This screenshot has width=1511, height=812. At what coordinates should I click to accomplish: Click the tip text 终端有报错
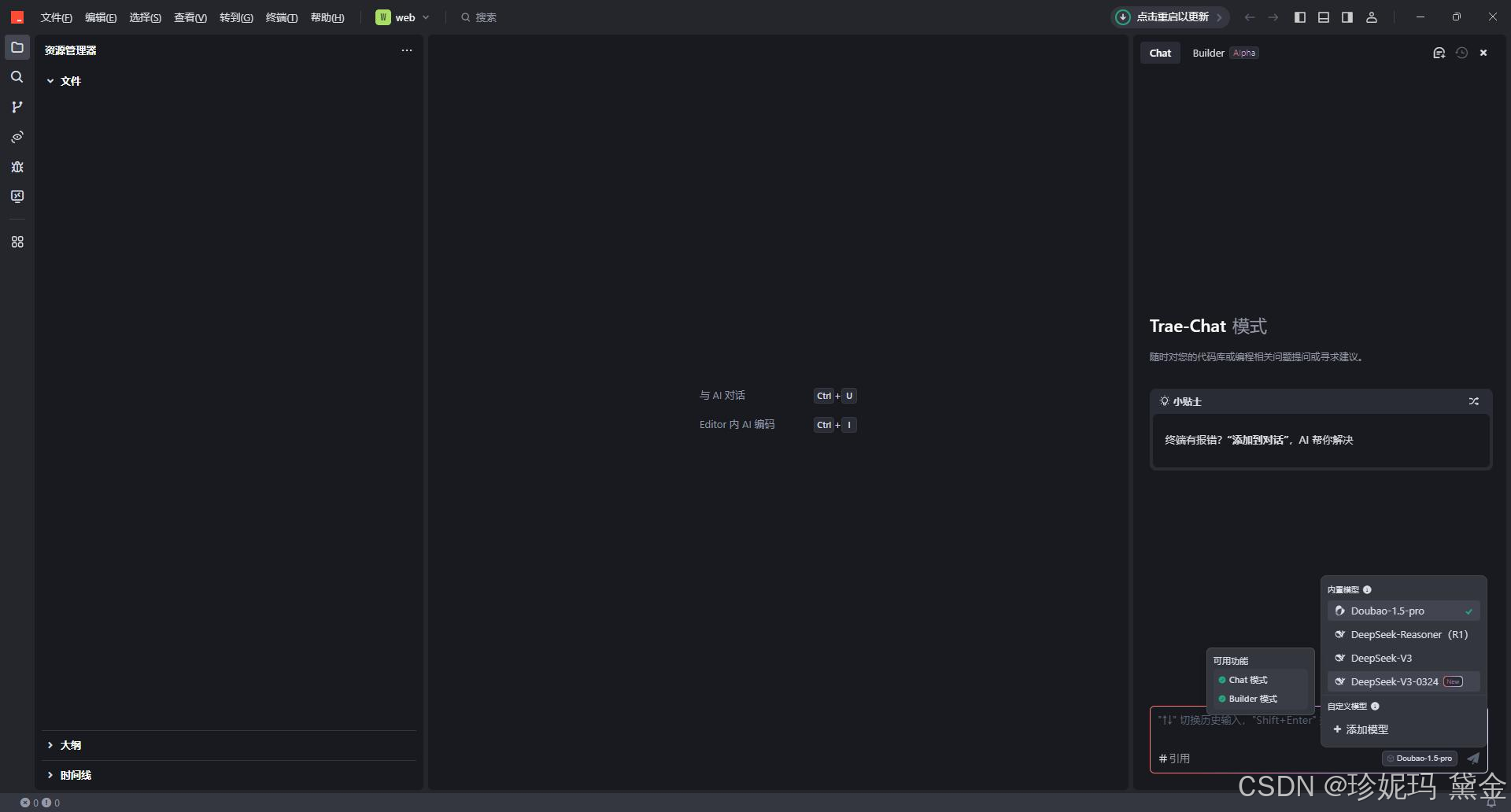click(x=1258, y=440)
